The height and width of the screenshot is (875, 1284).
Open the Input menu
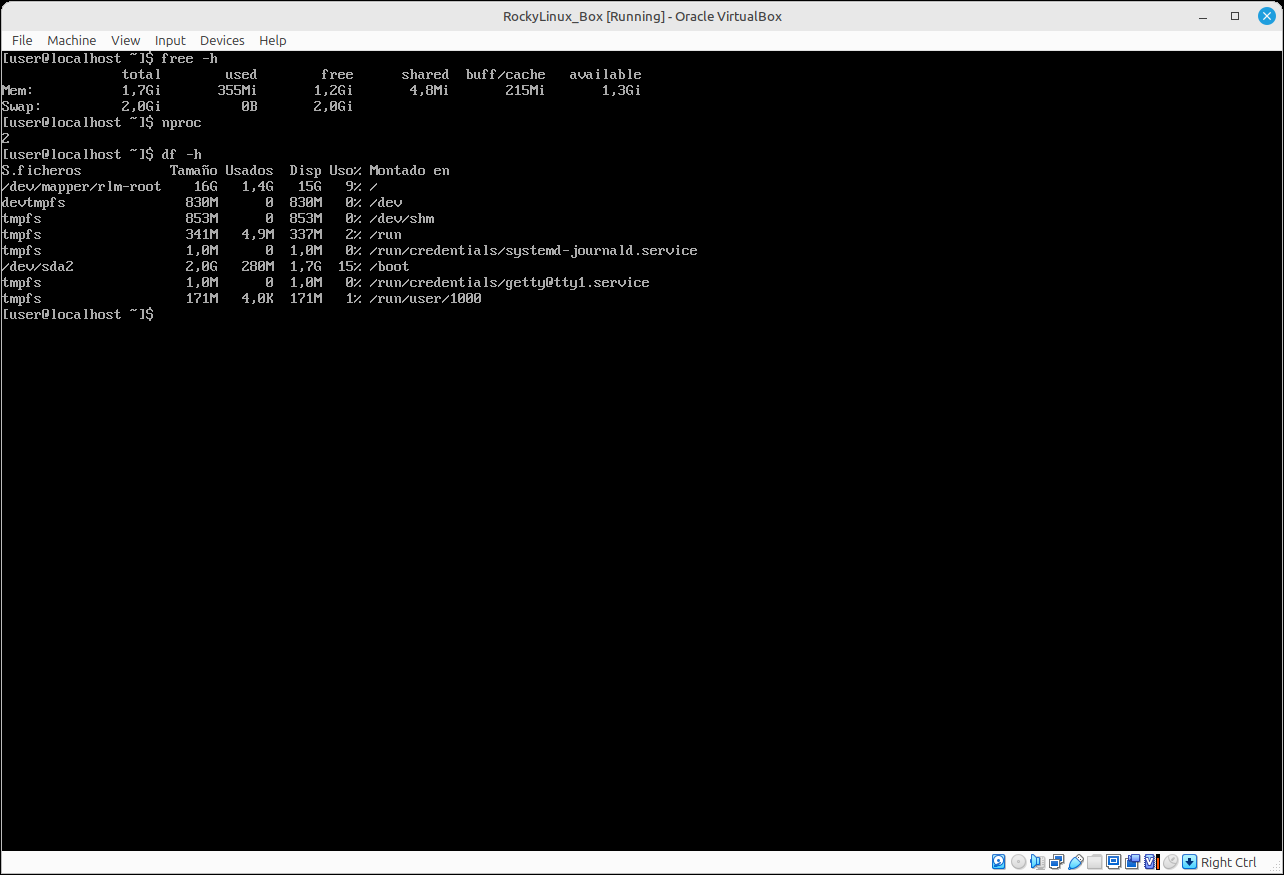170,40
